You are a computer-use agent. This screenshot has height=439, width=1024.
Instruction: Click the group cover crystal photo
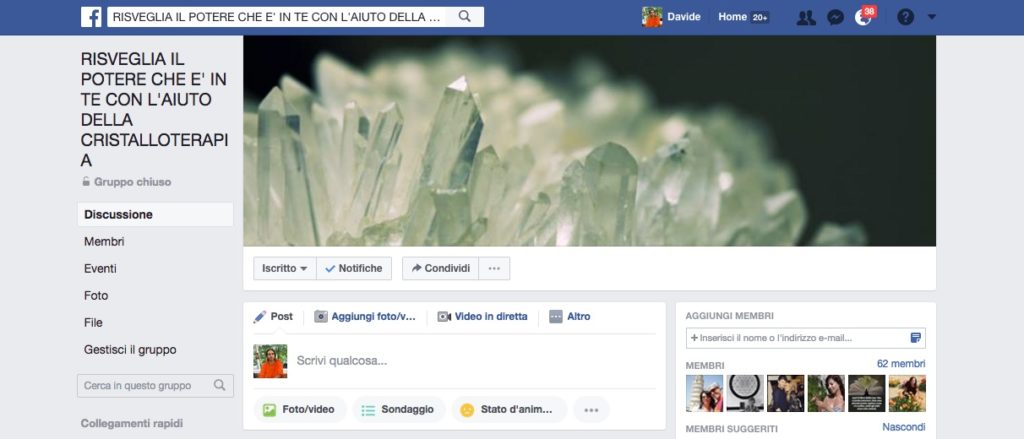pyautogui.click(x=590, y=141)
